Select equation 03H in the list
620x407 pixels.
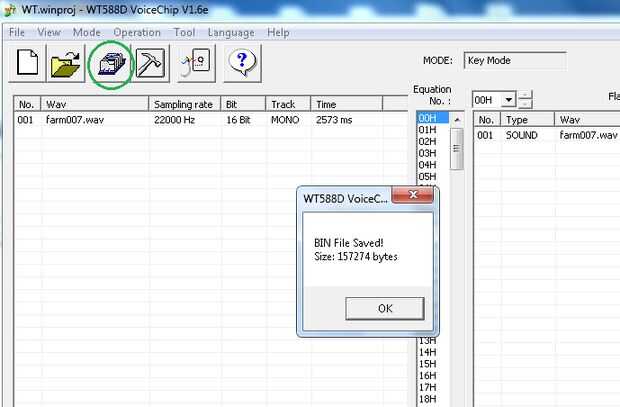coord(433,153)
